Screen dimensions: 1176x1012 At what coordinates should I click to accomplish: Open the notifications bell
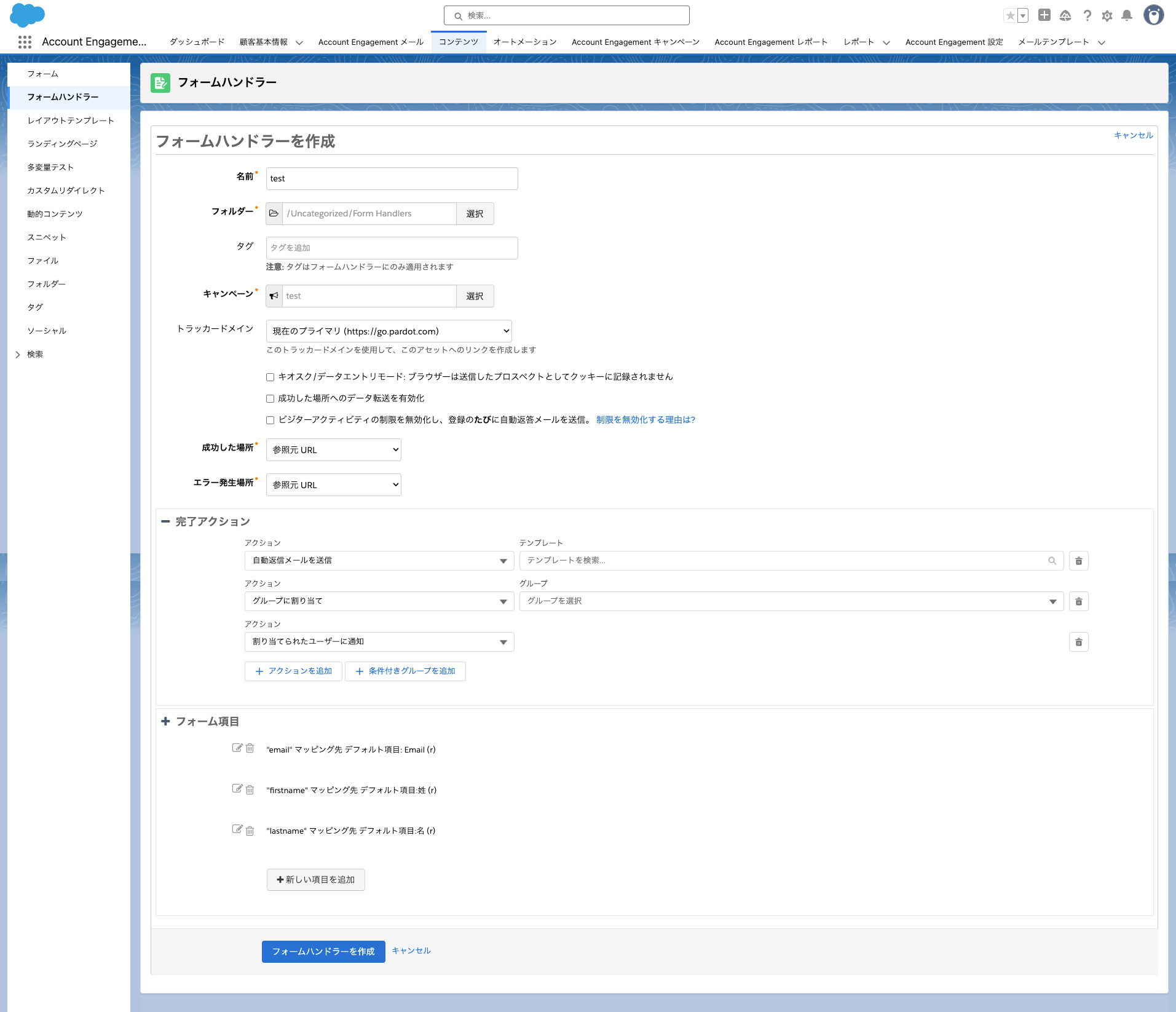click(x=1127, y=15)
